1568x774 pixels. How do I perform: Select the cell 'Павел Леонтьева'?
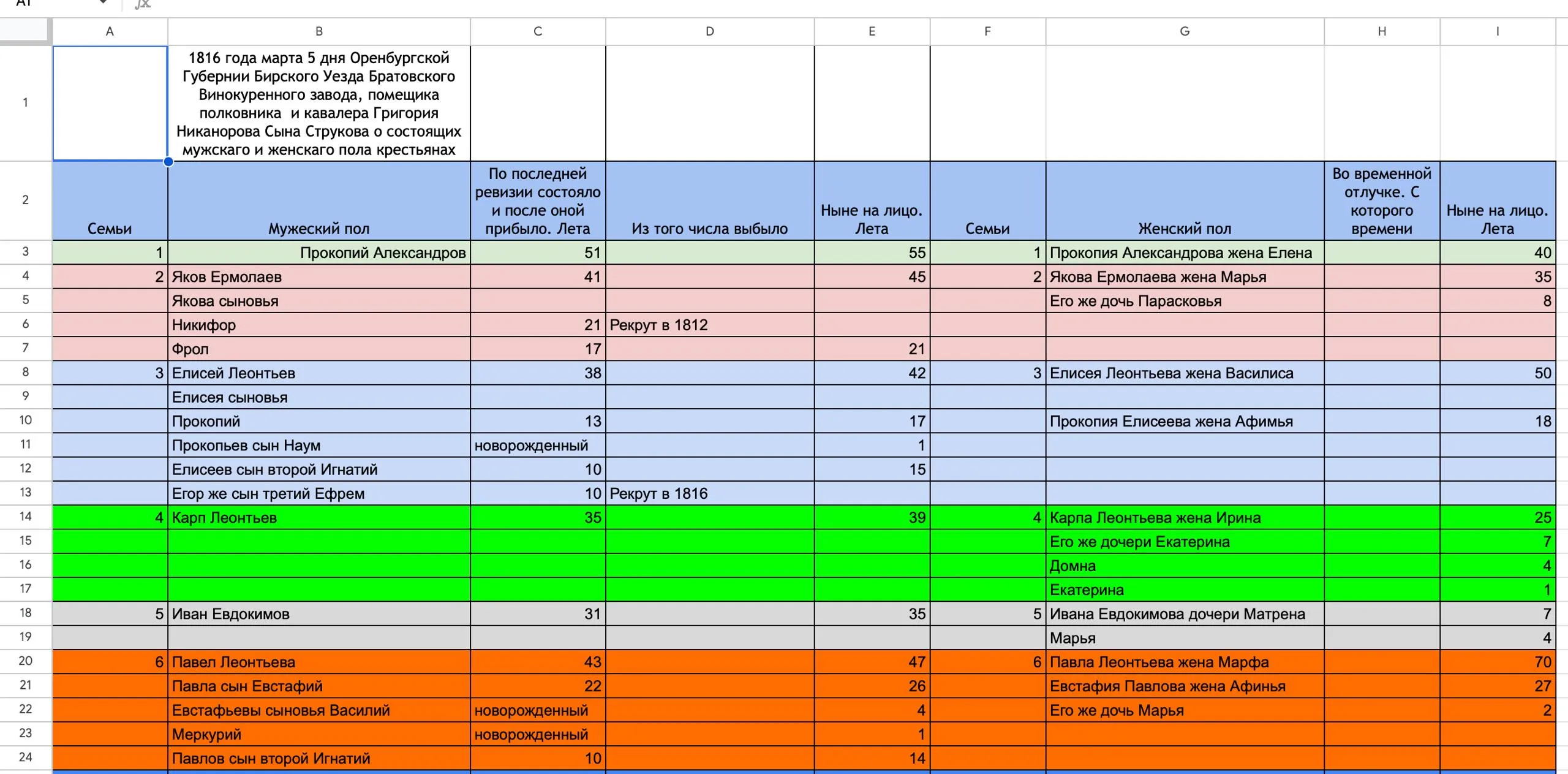tap(319, 662)
